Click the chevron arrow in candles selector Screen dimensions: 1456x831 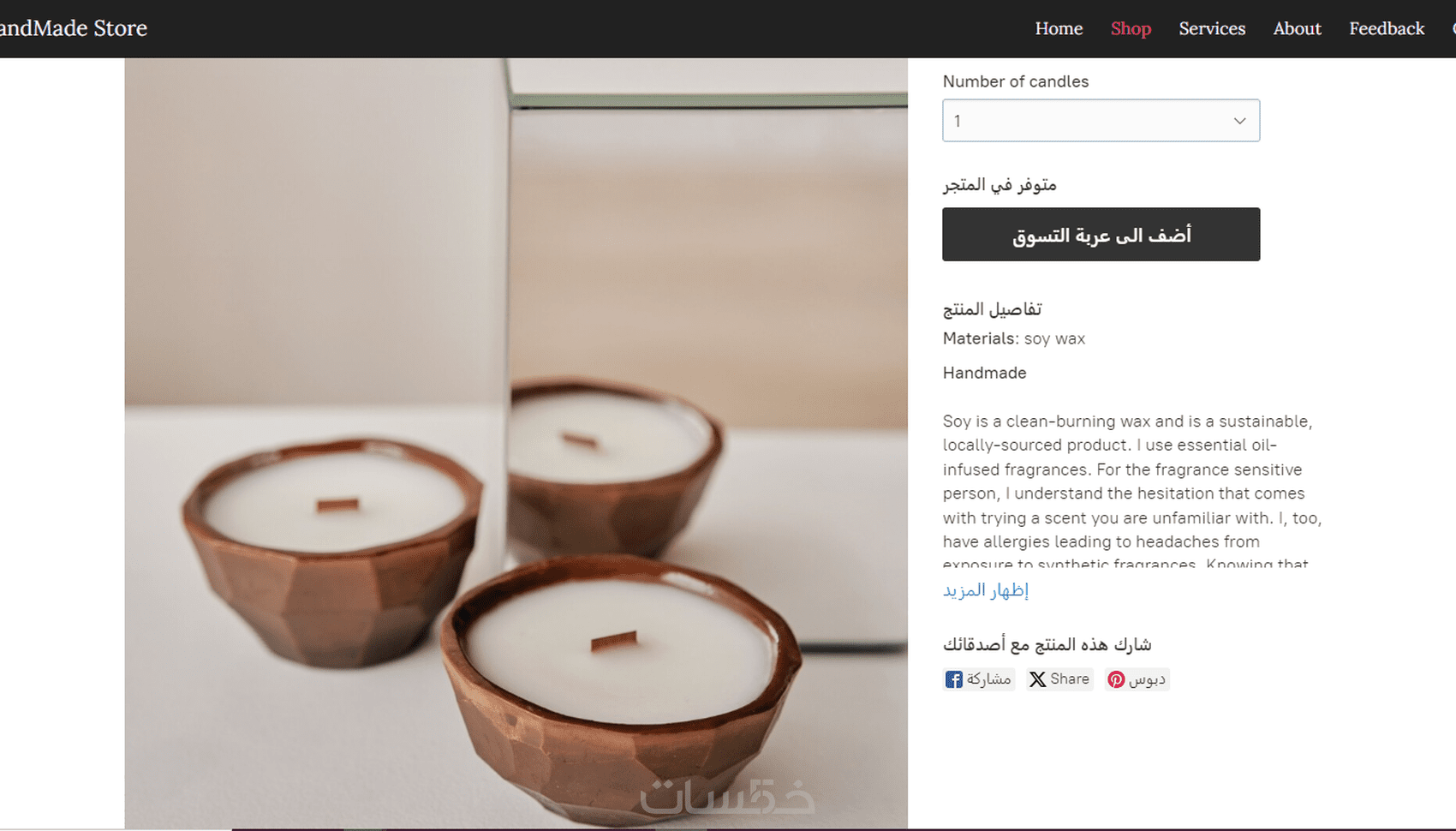tap(1239, 121)
